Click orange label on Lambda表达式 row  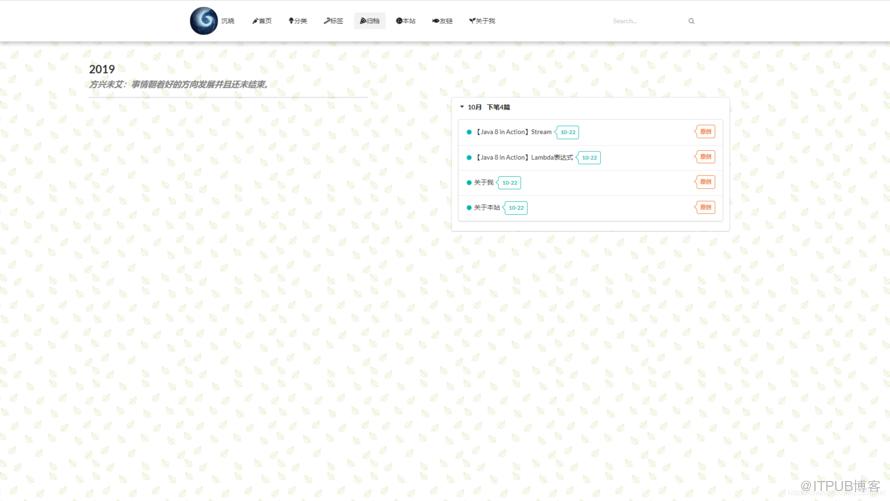pyautogui.click(x=705, y=157)
